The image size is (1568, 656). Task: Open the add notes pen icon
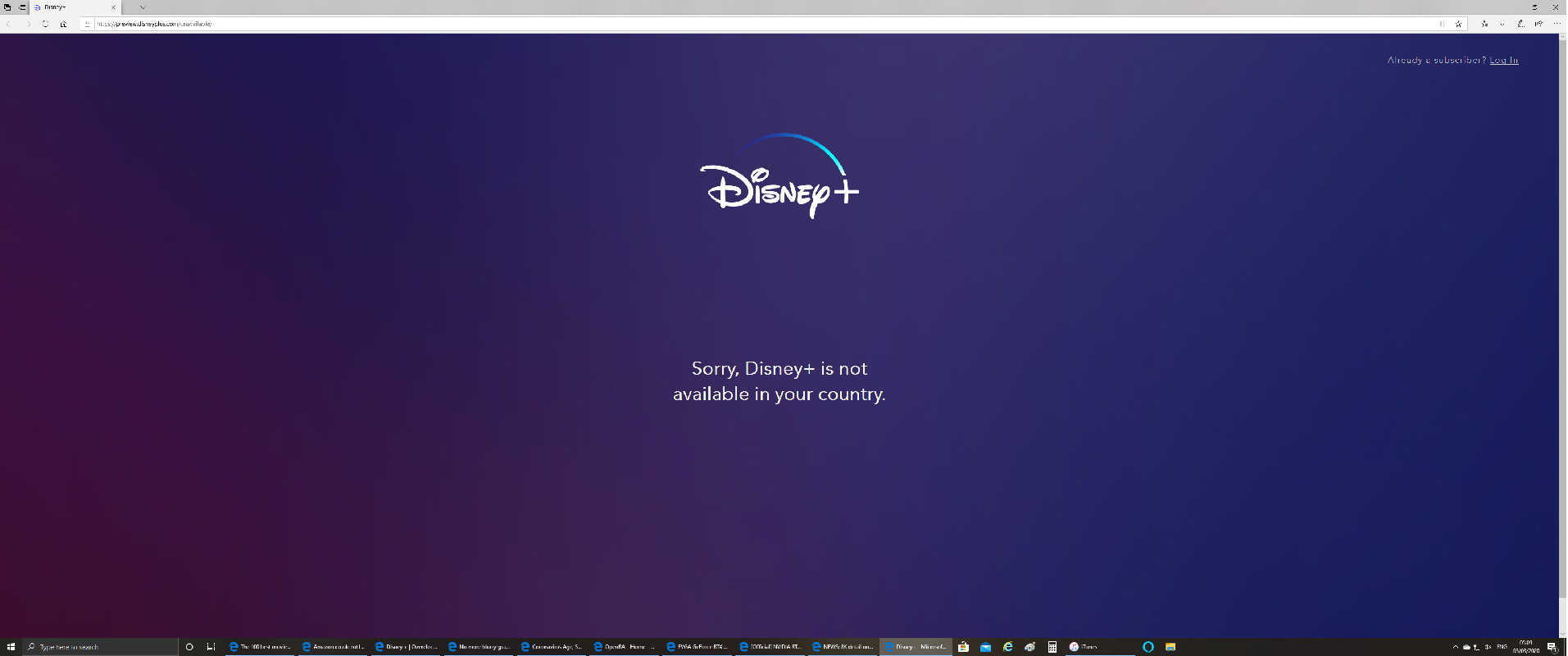pyautogui.click(x=1520, y=24)
